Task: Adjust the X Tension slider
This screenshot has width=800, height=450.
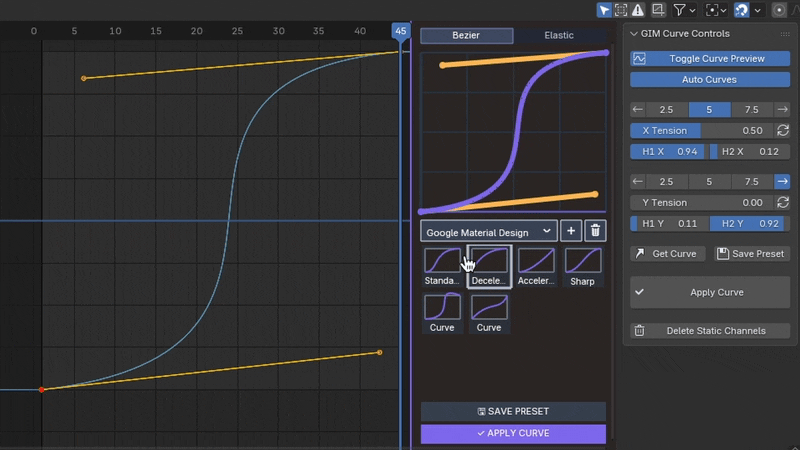Action: click(702, 131)
